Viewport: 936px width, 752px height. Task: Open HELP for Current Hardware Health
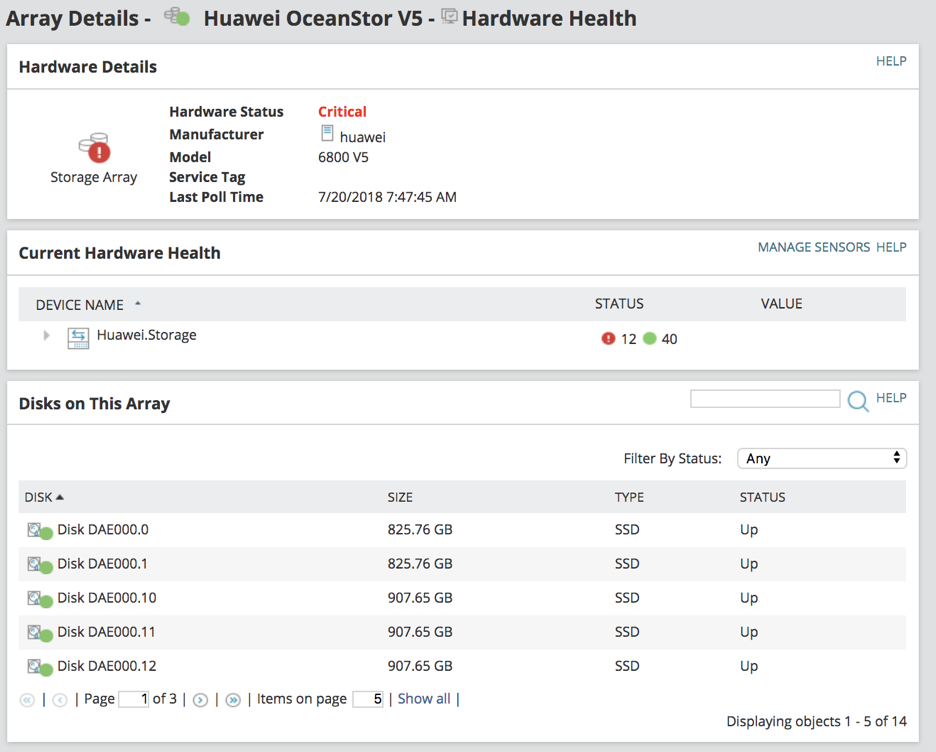pyautogui.click(x=891, y=247)
